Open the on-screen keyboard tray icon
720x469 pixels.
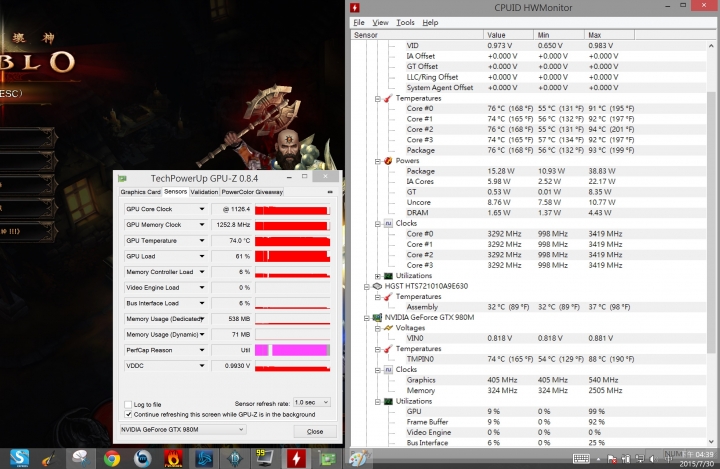581,458
